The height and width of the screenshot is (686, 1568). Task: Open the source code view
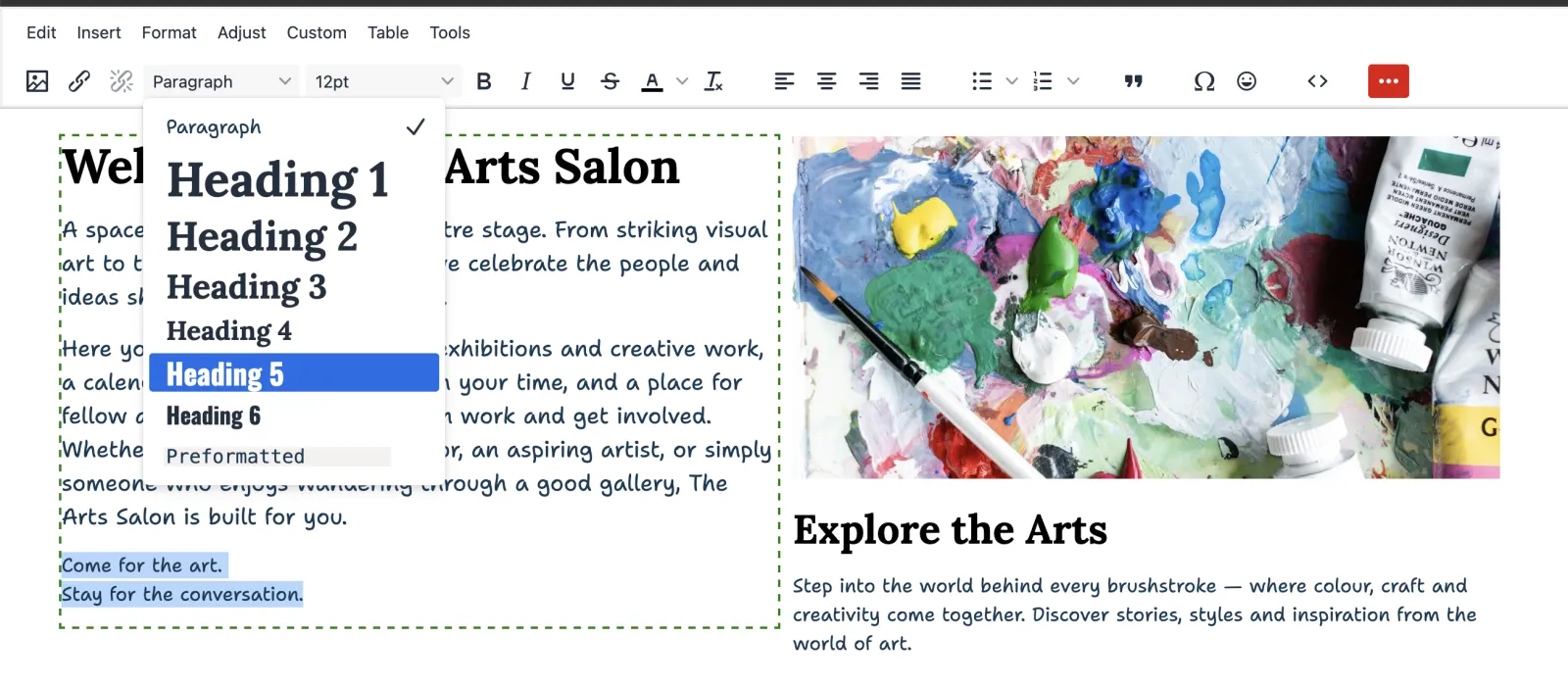point(1318,81)
